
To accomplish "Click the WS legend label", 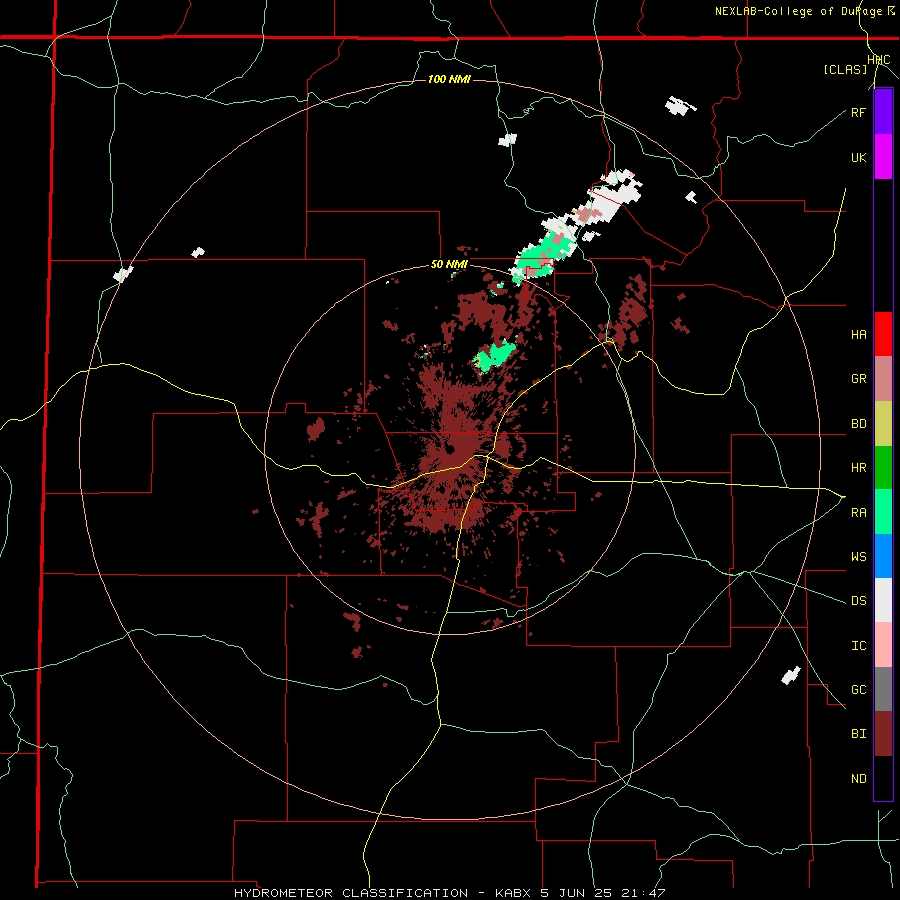I will click(859, 557).
